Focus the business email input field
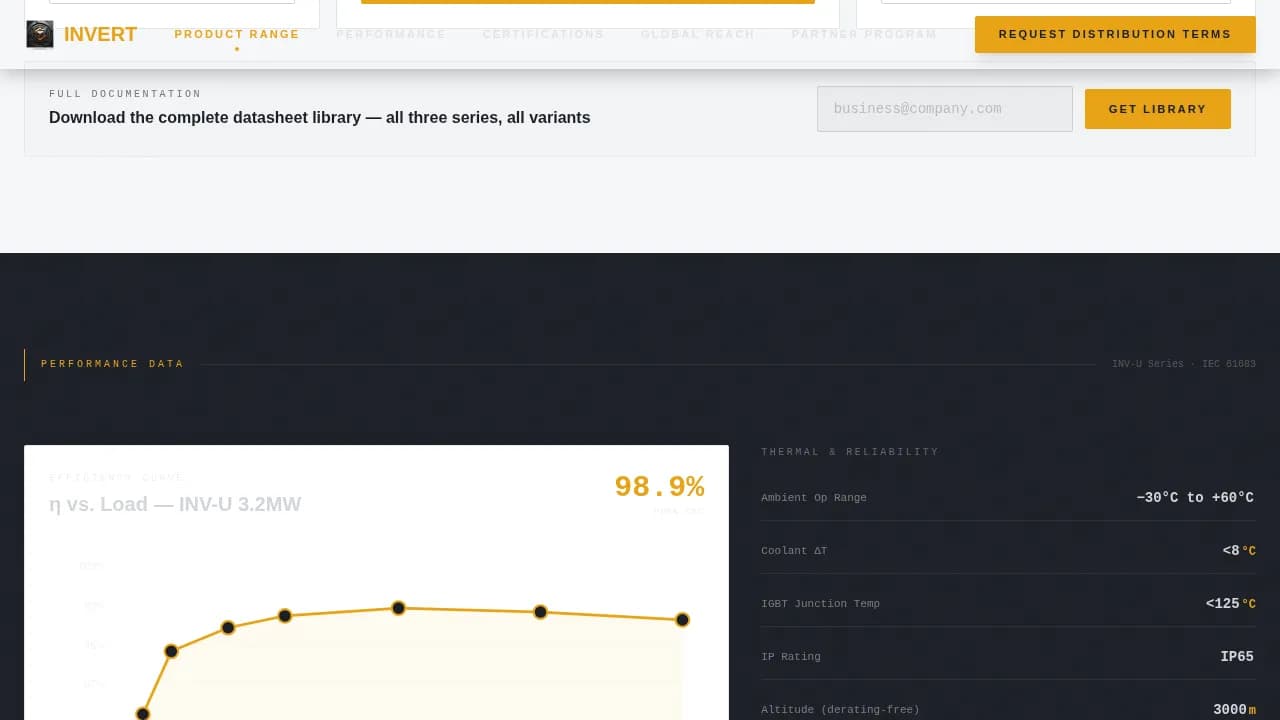 click(944, 109)
